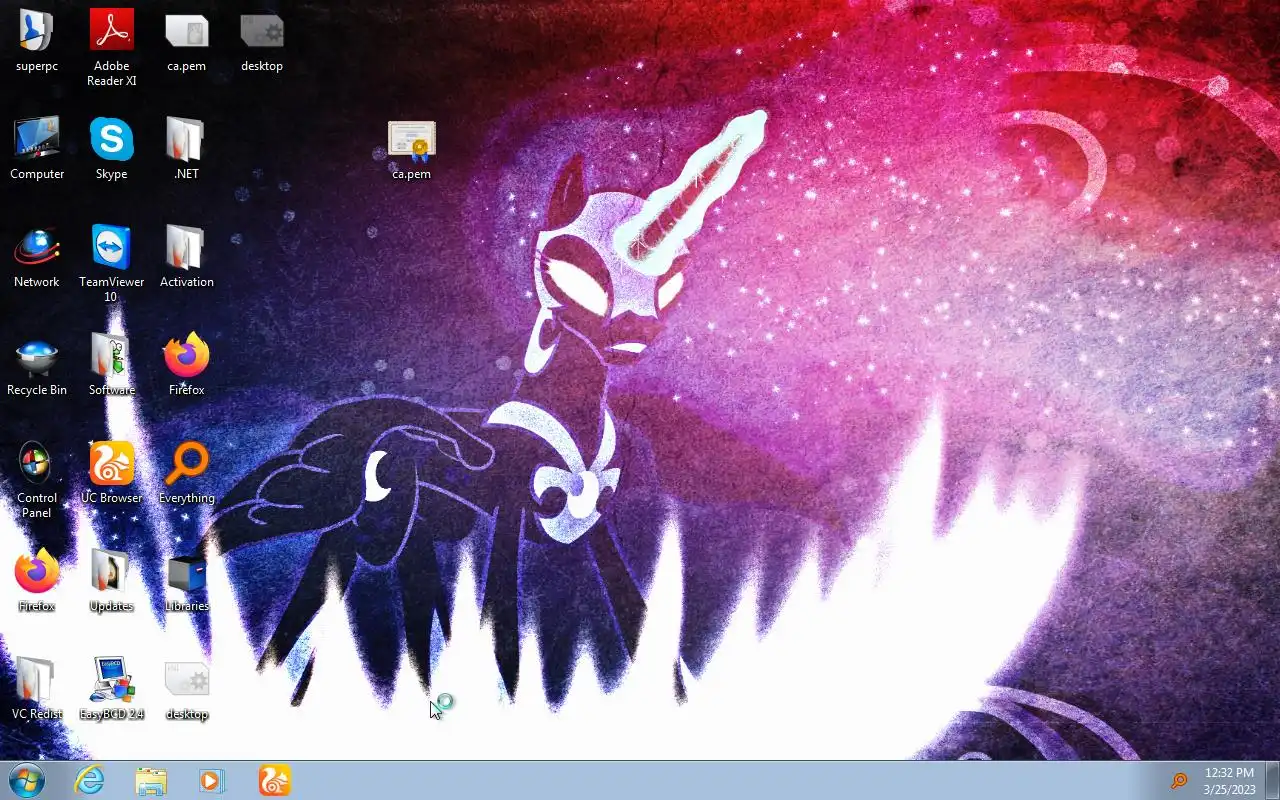This screenshot has height=800, width=1280.
Task: Launch UC Browser from taskbar
Action: [x=274, y=780]
